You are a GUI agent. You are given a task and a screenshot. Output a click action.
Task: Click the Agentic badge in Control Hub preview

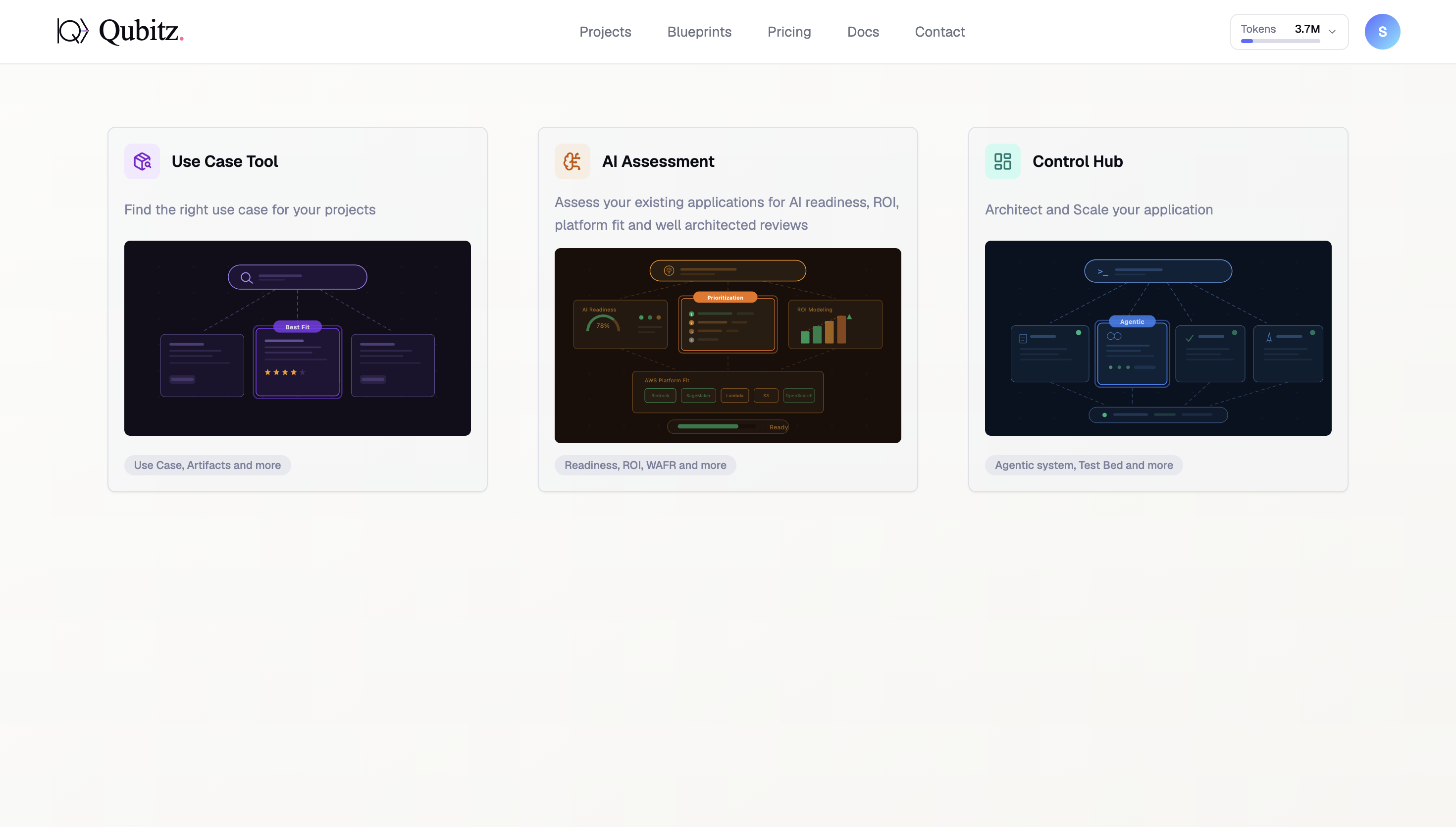point(1132,321)
